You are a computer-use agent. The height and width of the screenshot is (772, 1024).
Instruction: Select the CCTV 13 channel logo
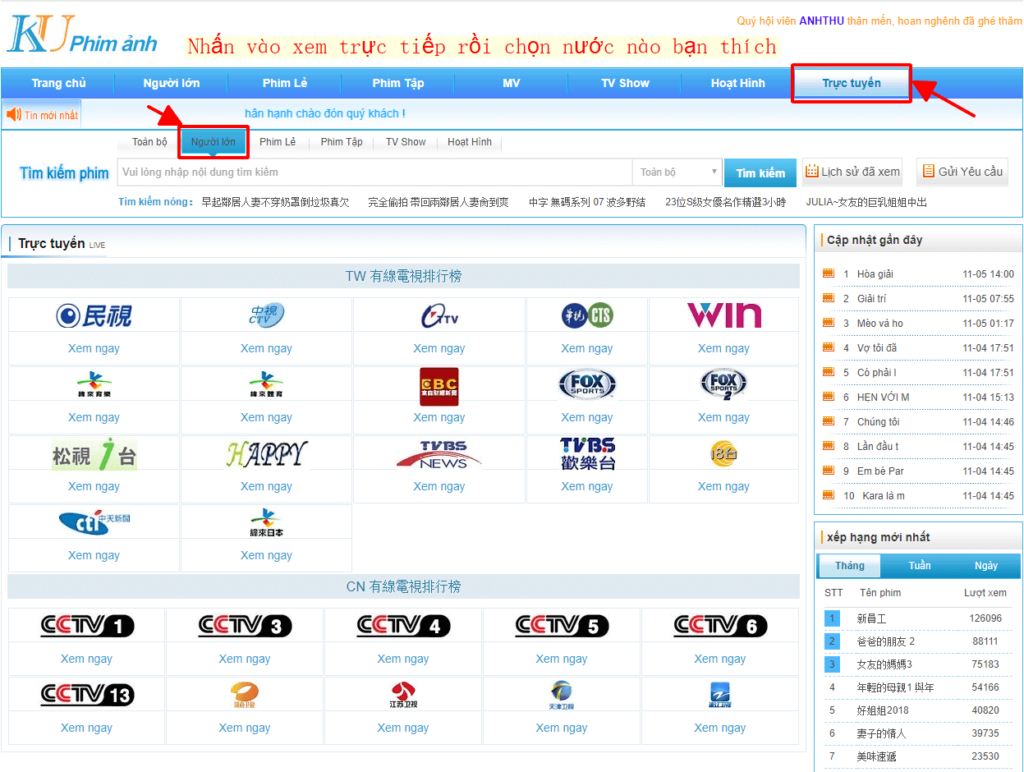87,695
